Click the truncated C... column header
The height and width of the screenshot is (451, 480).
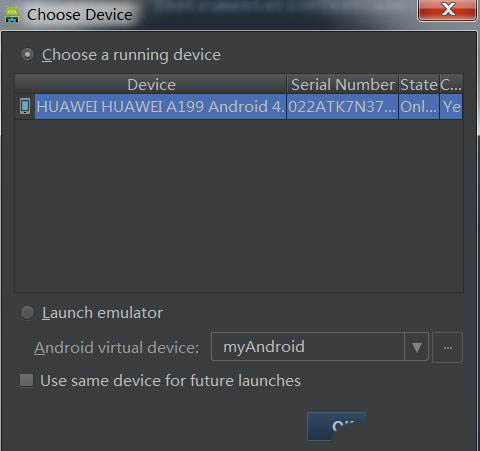(x=451, y=84)
